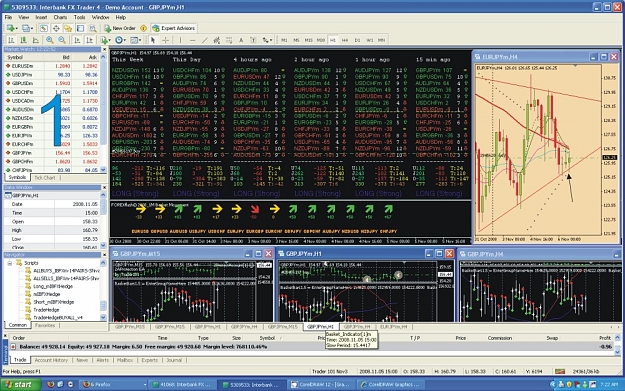Image resolution: width=625 pixels, height=391 pixels.
Task: Open the Journal terminal tab
Action: click(174, 360)
